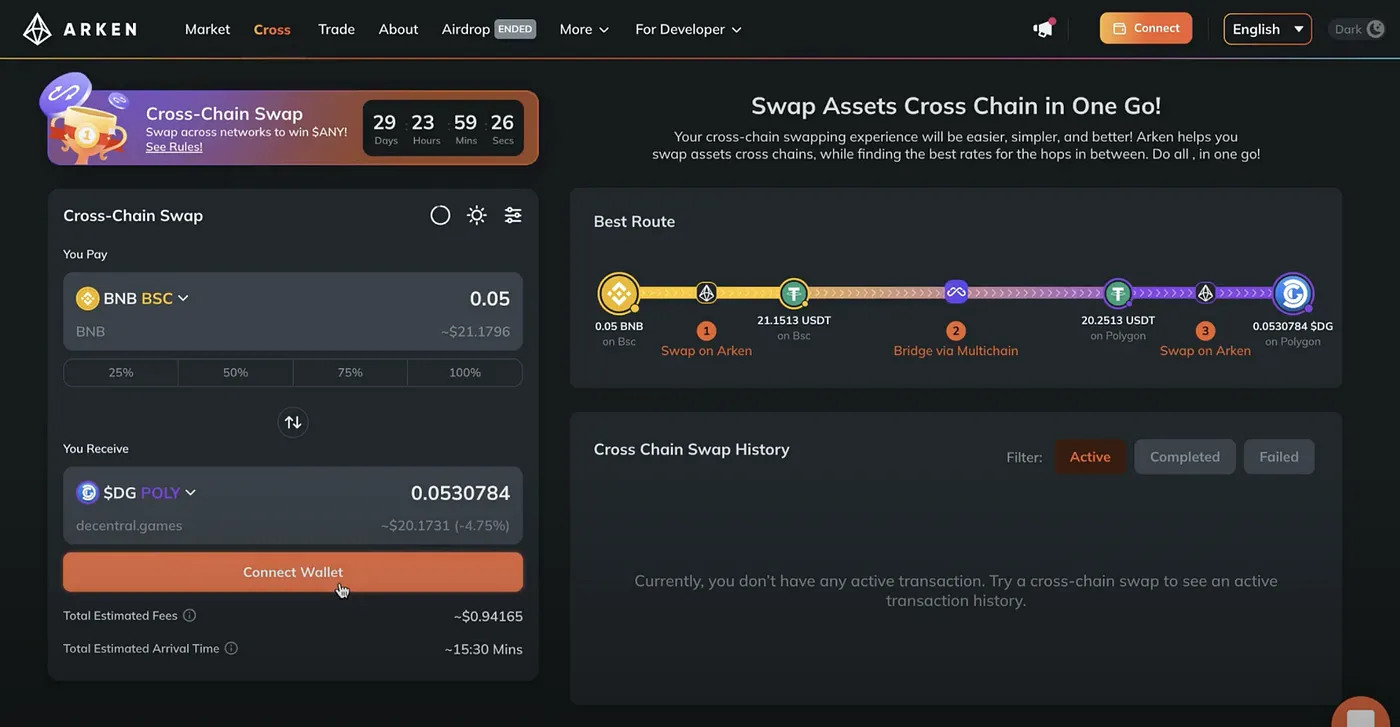Click the 0.0530784 $DG route amount
The image size is (1400, 727).
pyautogui.click(x=1293, y=326)
